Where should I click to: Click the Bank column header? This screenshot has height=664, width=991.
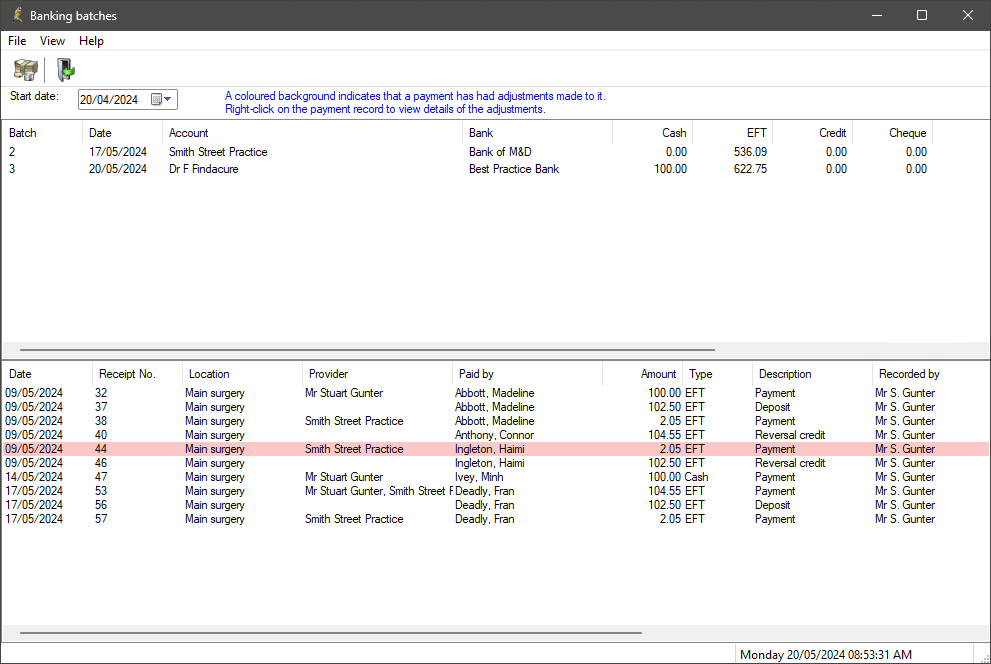point(537,133)
